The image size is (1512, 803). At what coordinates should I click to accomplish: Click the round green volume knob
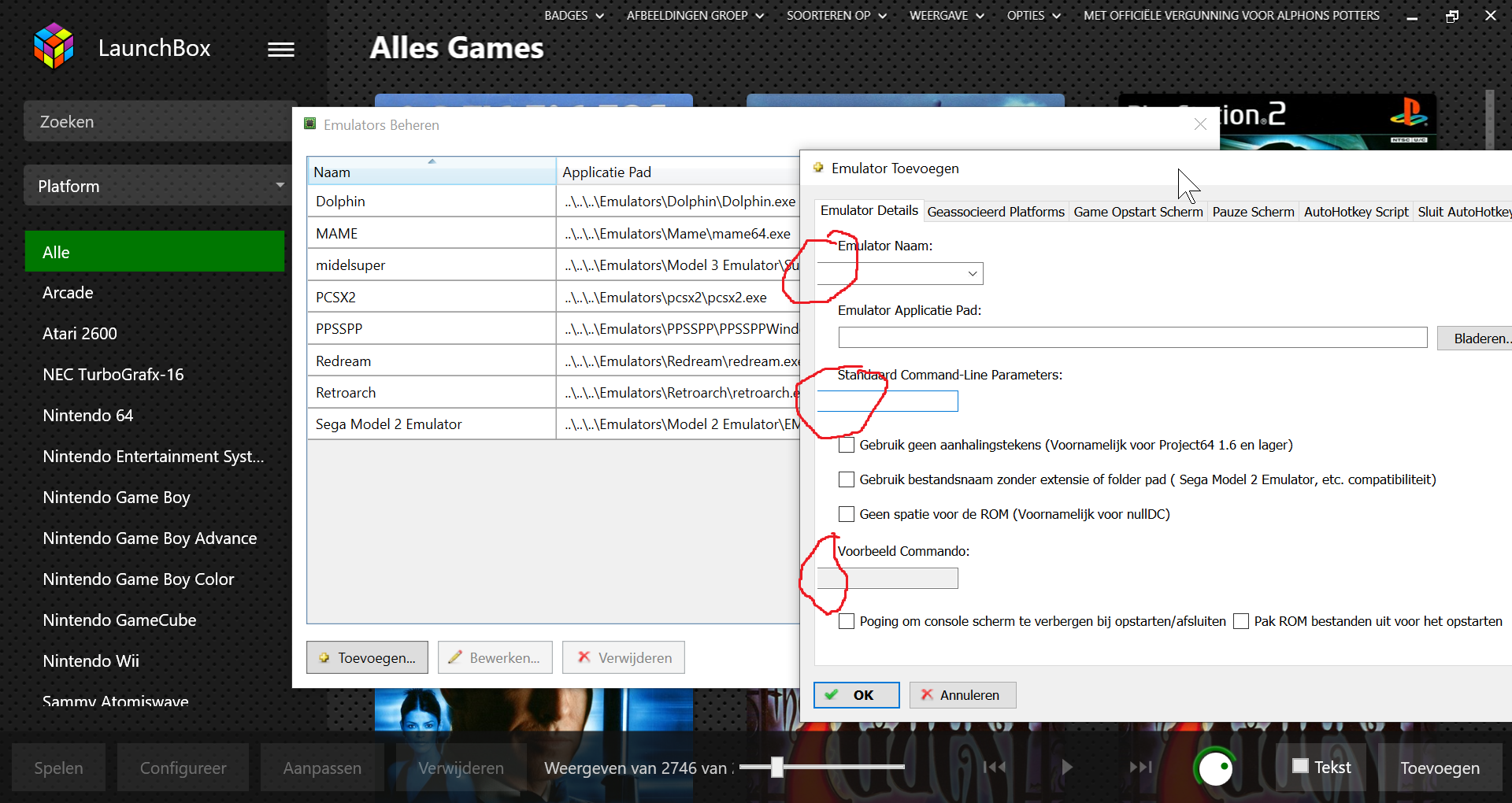coord(1216,768)
